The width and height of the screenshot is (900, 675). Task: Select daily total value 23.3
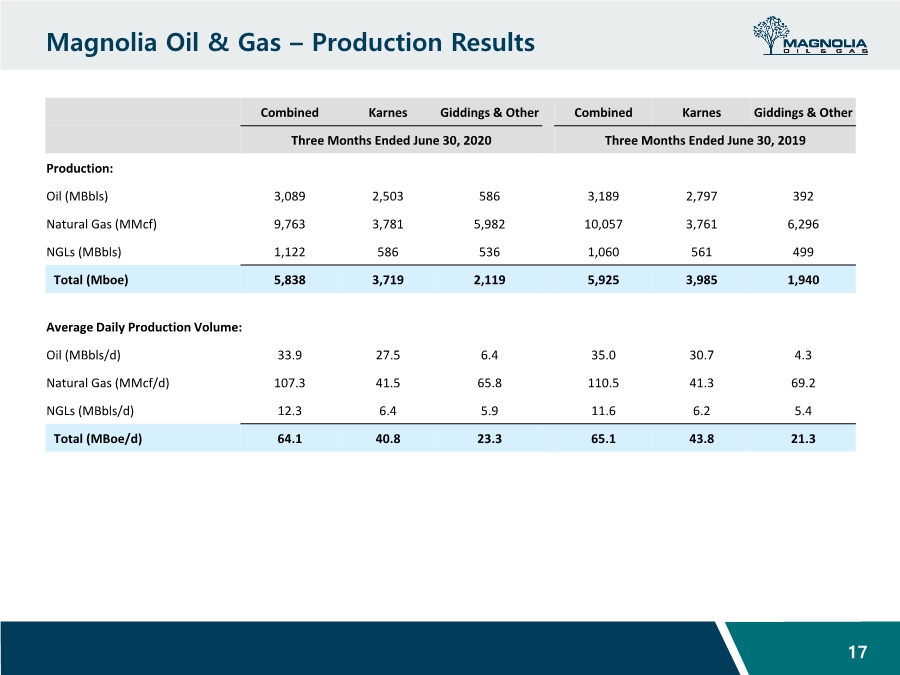pos(489,439)
